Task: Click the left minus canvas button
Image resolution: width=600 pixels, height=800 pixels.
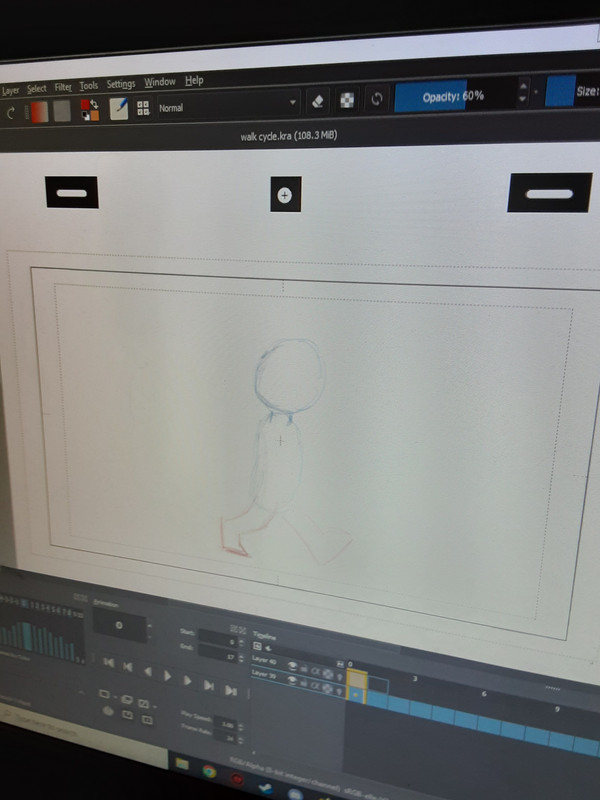Action: [72, 192]
